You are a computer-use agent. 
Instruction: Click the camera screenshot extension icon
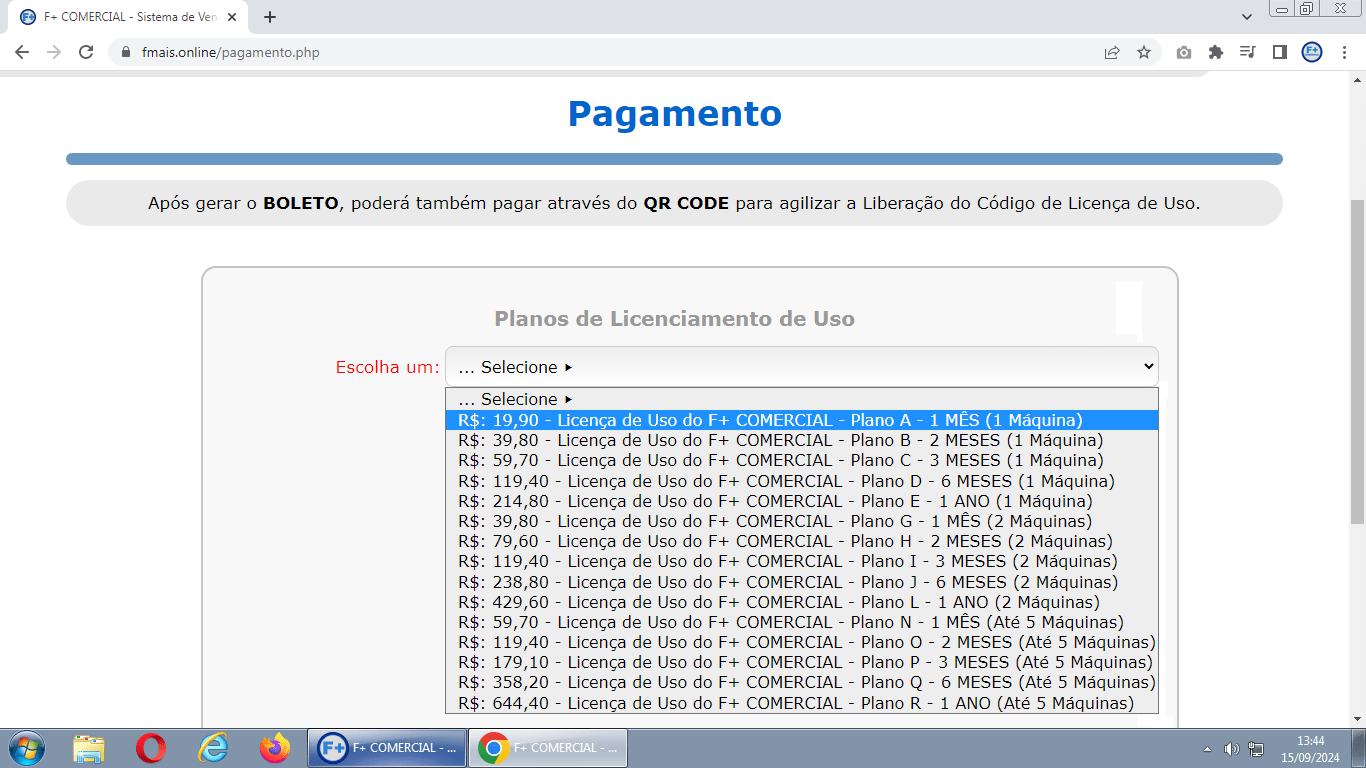coord(1184,52)
